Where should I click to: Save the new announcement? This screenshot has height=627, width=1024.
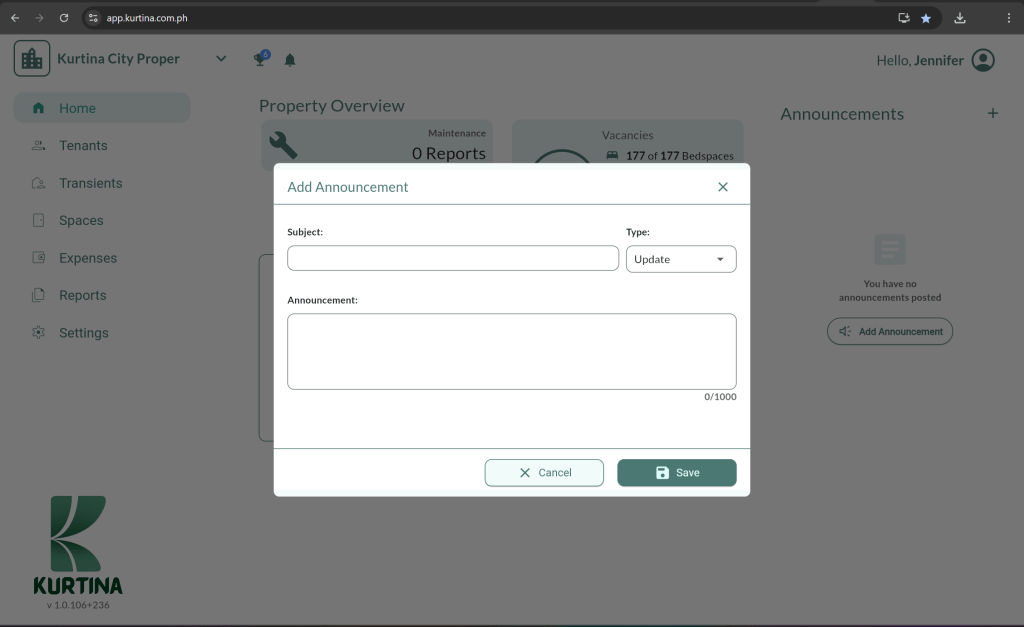point(677,473)
